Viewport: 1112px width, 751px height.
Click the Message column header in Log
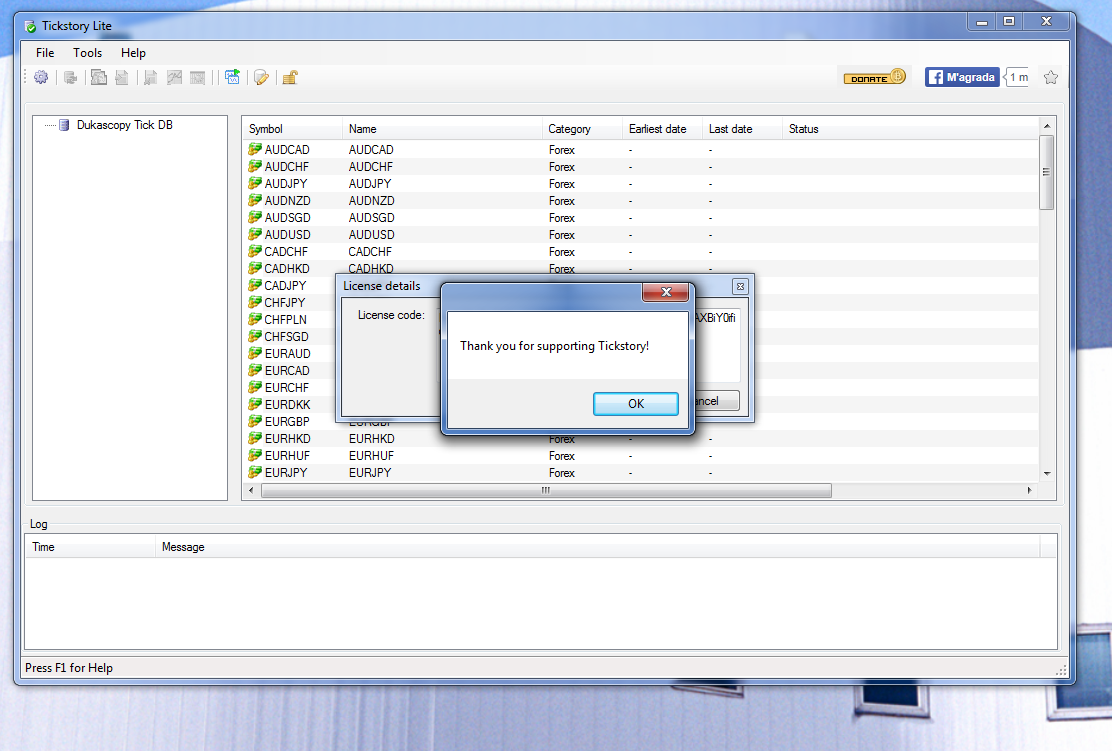click(x=598, y=547)
